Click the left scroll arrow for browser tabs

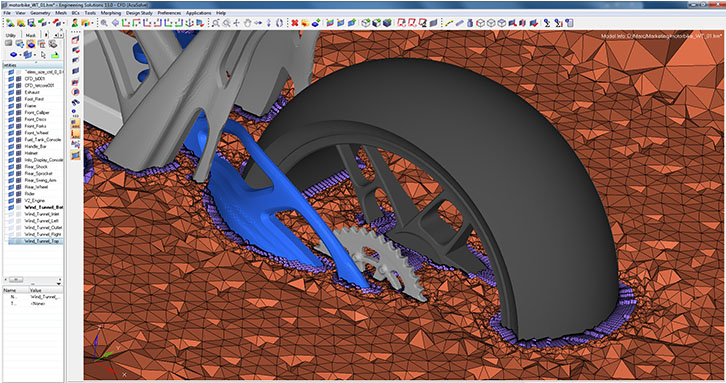point(56,35)
